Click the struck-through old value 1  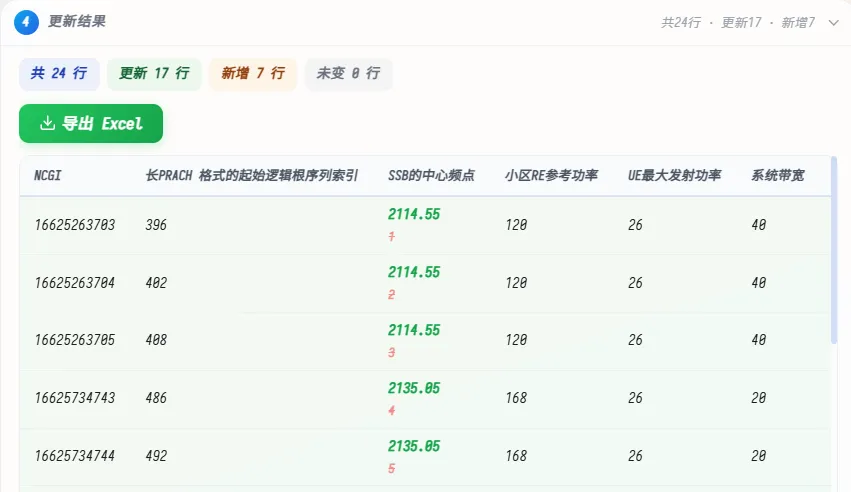[x=392, y=237]
